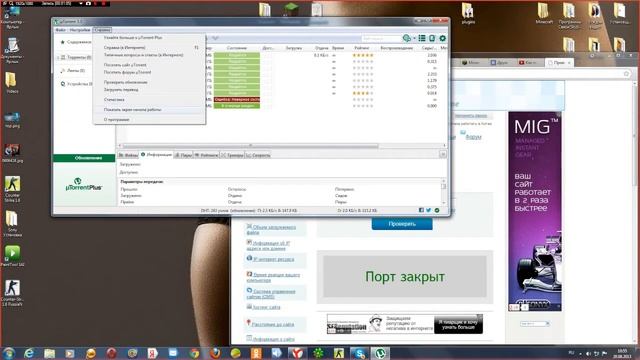
Task: Open Internet Explorer from taskbar
Action: 29,353
